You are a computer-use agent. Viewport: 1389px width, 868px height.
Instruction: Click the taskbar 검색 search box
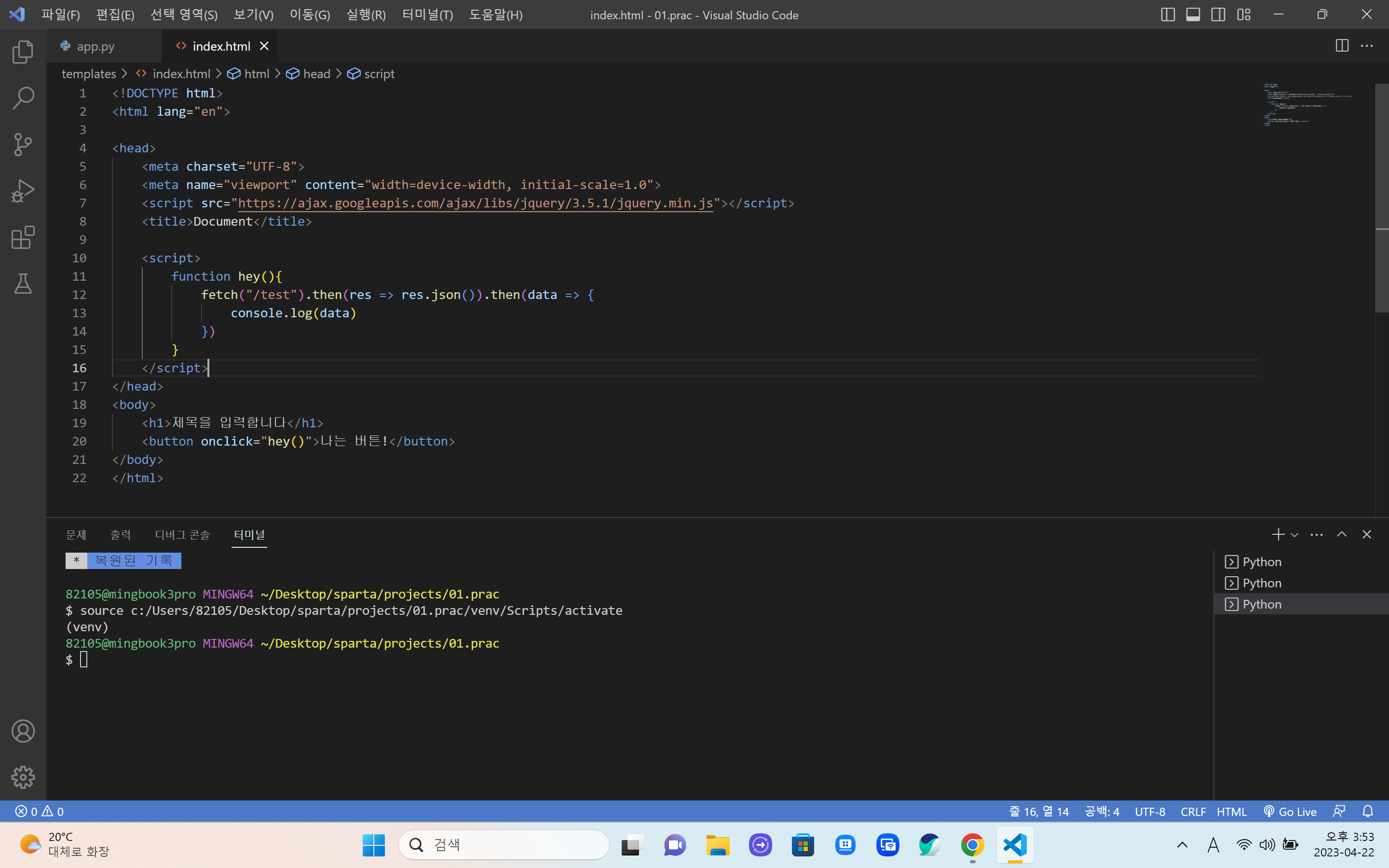504,844
